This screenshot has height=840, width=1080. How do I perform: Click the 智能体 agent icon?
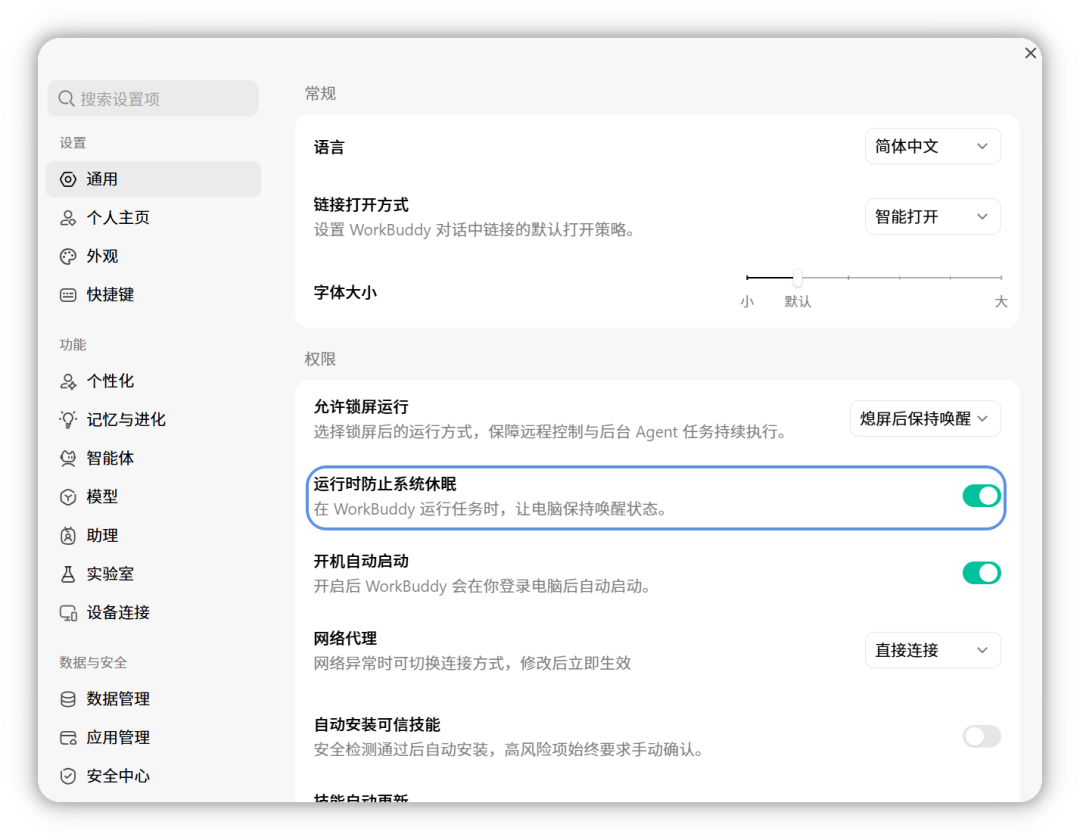(68, 459)
